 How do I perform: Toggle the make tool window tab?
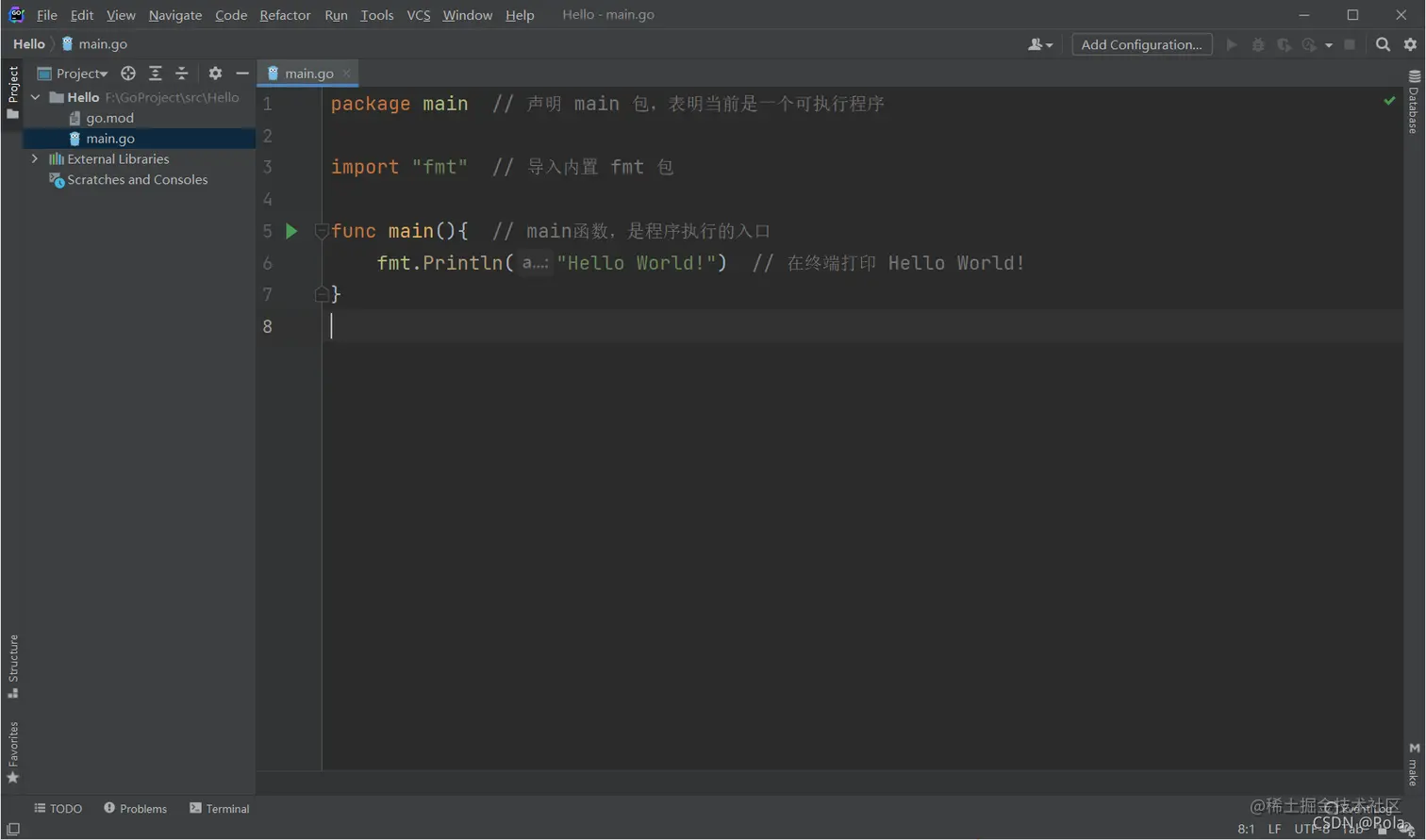1414,765
